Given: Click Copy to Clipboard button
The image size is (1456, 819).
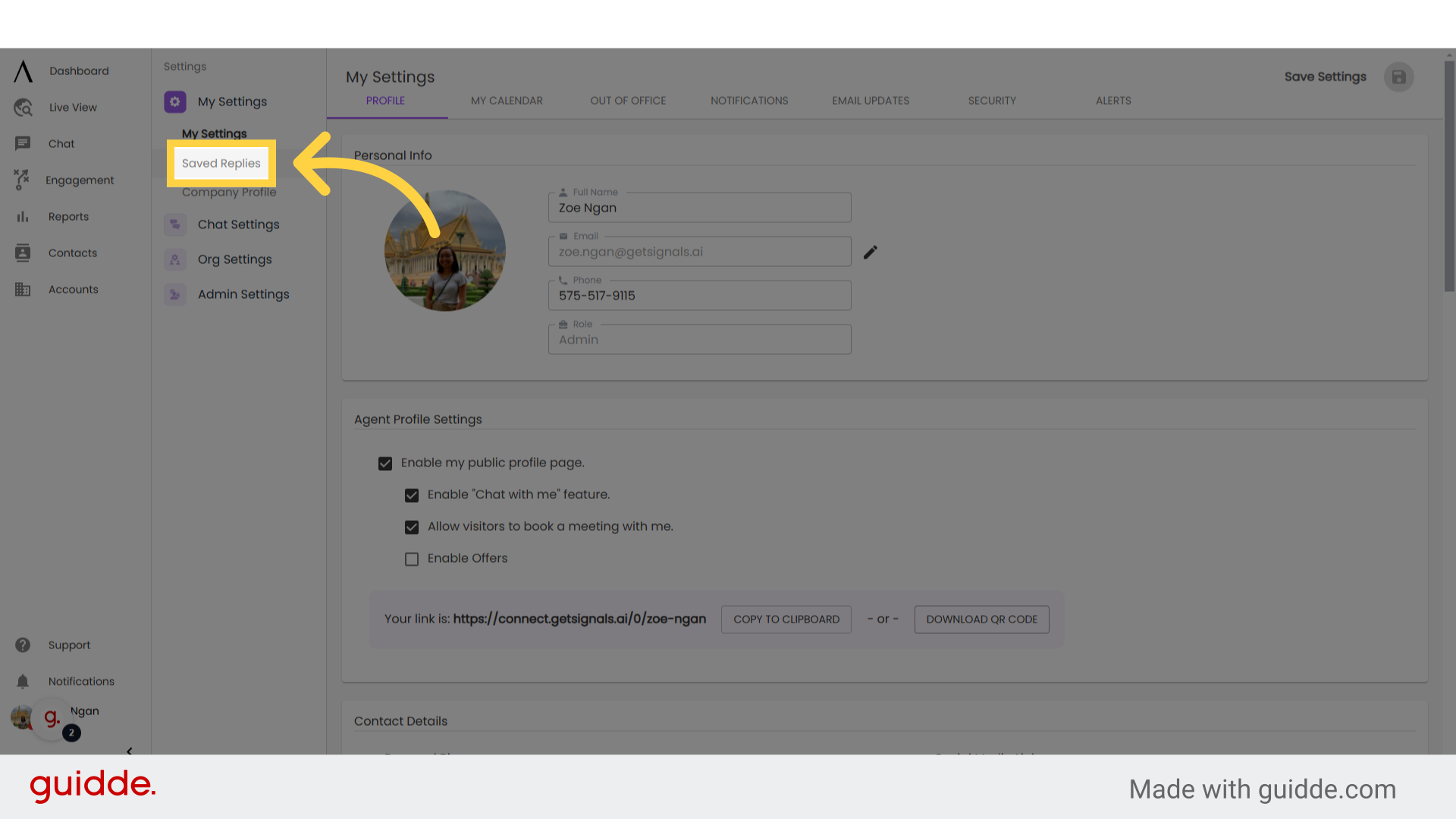Looking at the screenshot, I should tap(786, 620).
